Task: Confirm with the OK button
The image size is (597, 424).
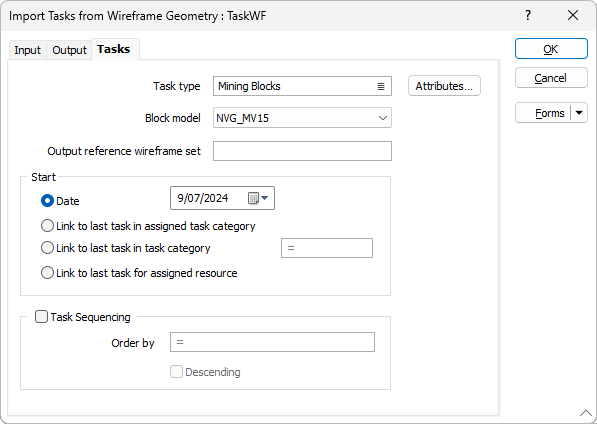Action: pos(551,49)
